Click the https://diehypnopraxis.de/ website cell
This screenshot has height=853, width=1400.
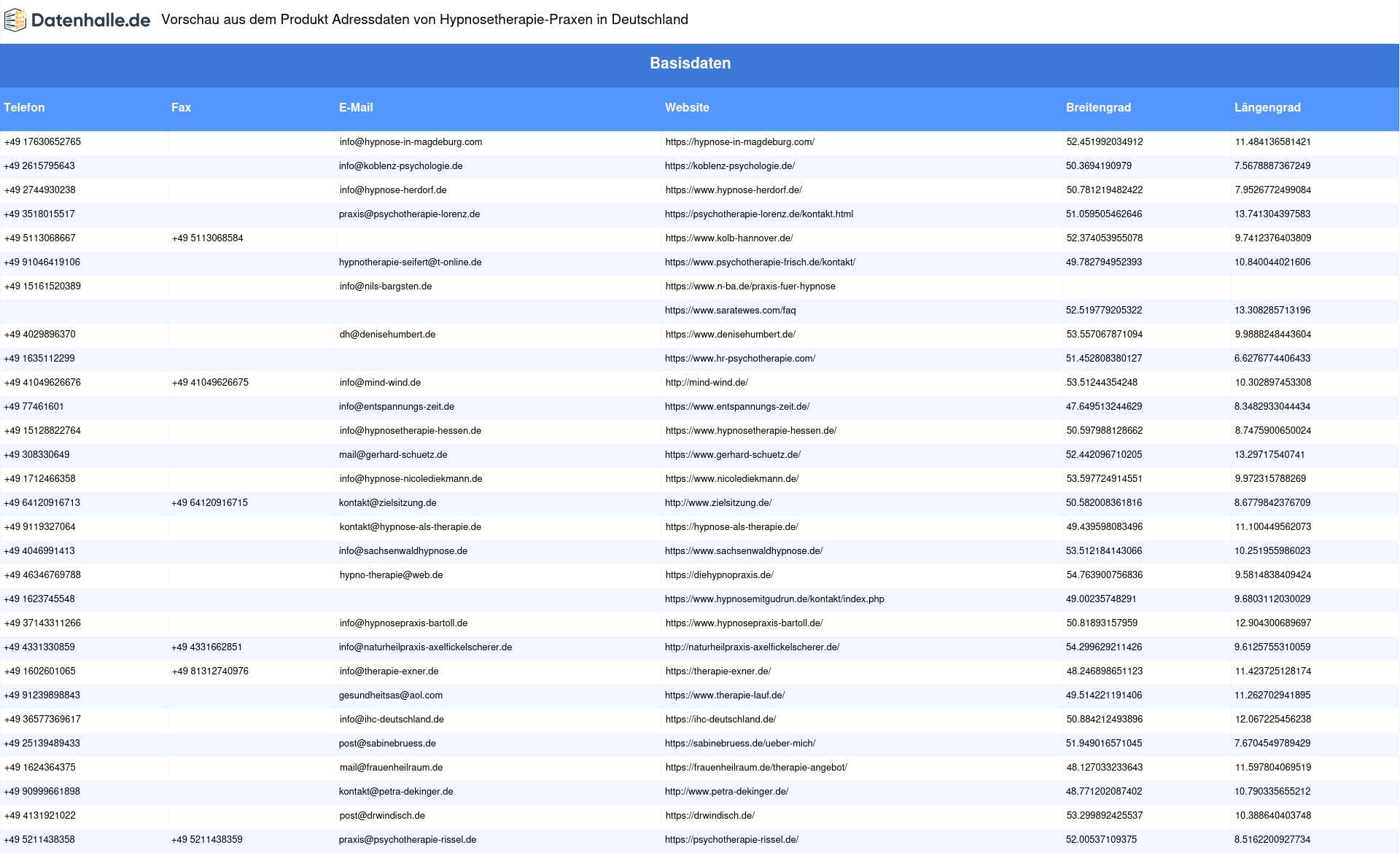click(x=720, y=575)
